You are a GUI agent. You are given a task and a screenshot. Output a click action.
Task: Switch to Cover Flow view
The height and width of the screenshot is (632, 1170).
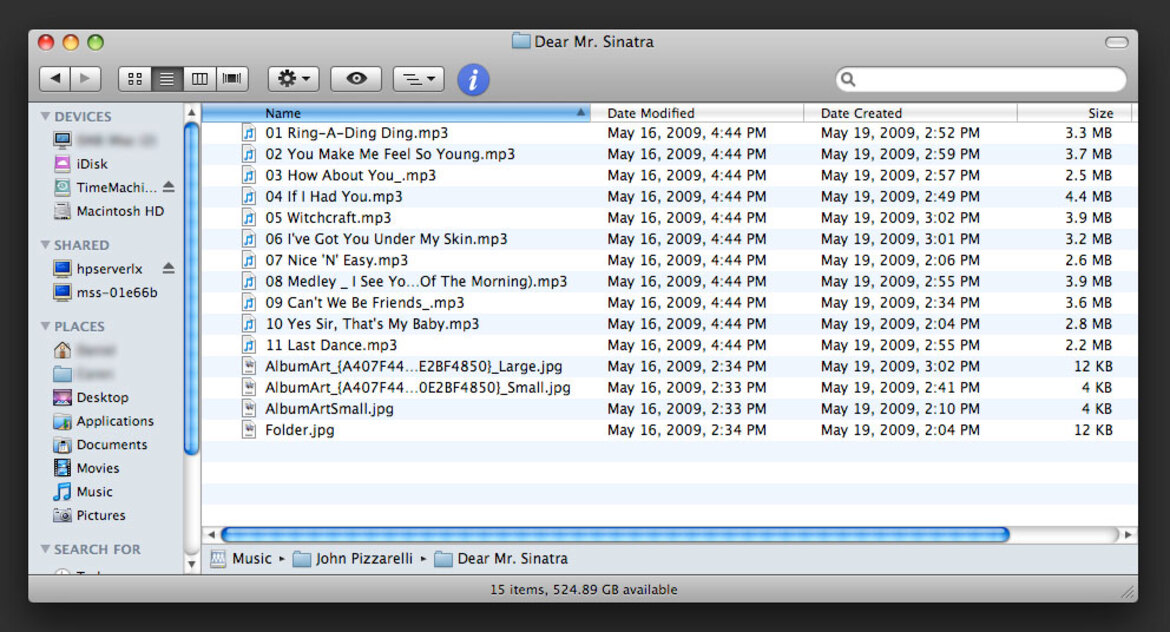(232, 78)
